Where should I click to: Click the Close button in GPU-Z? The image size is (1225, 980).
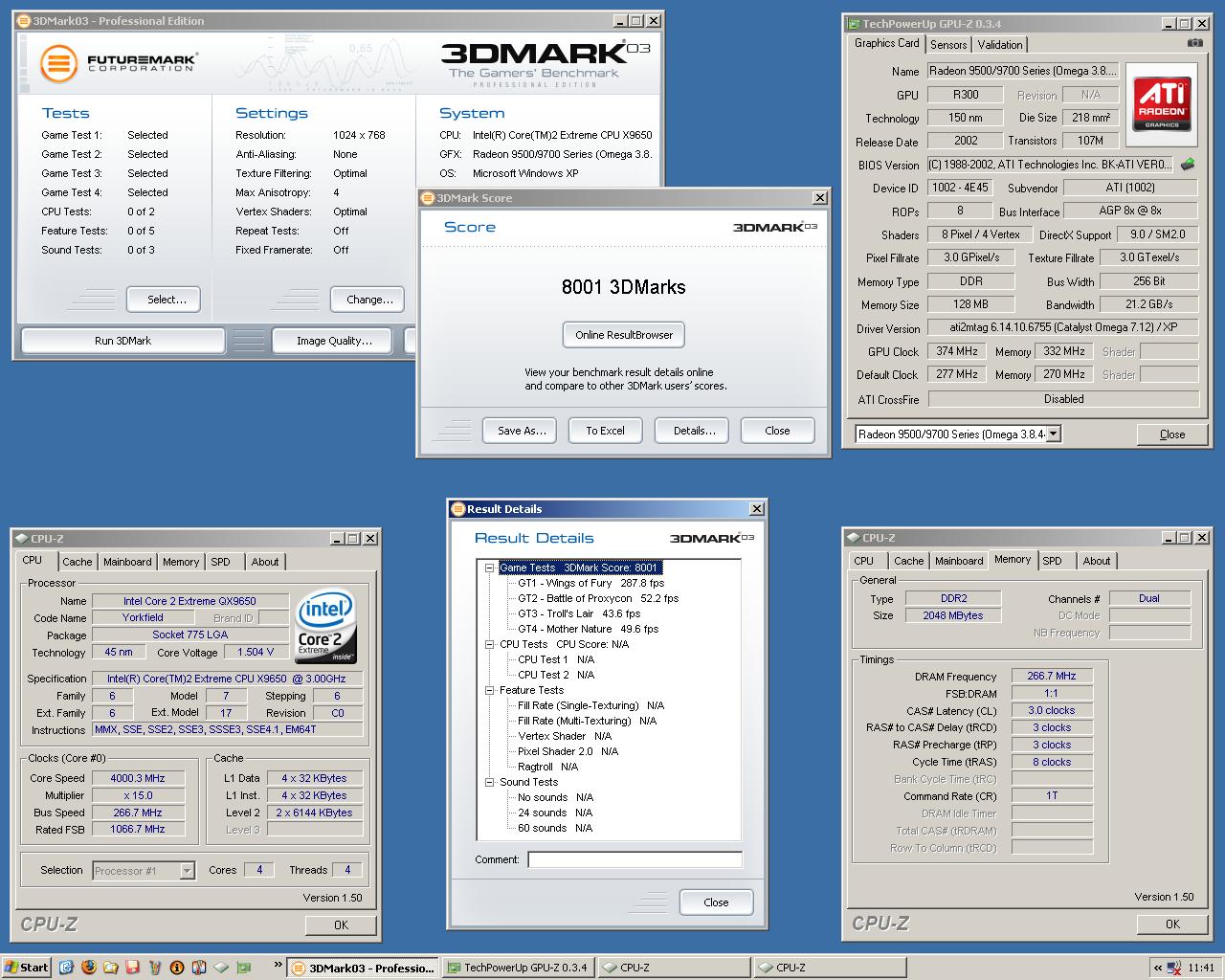point(1172,434)
